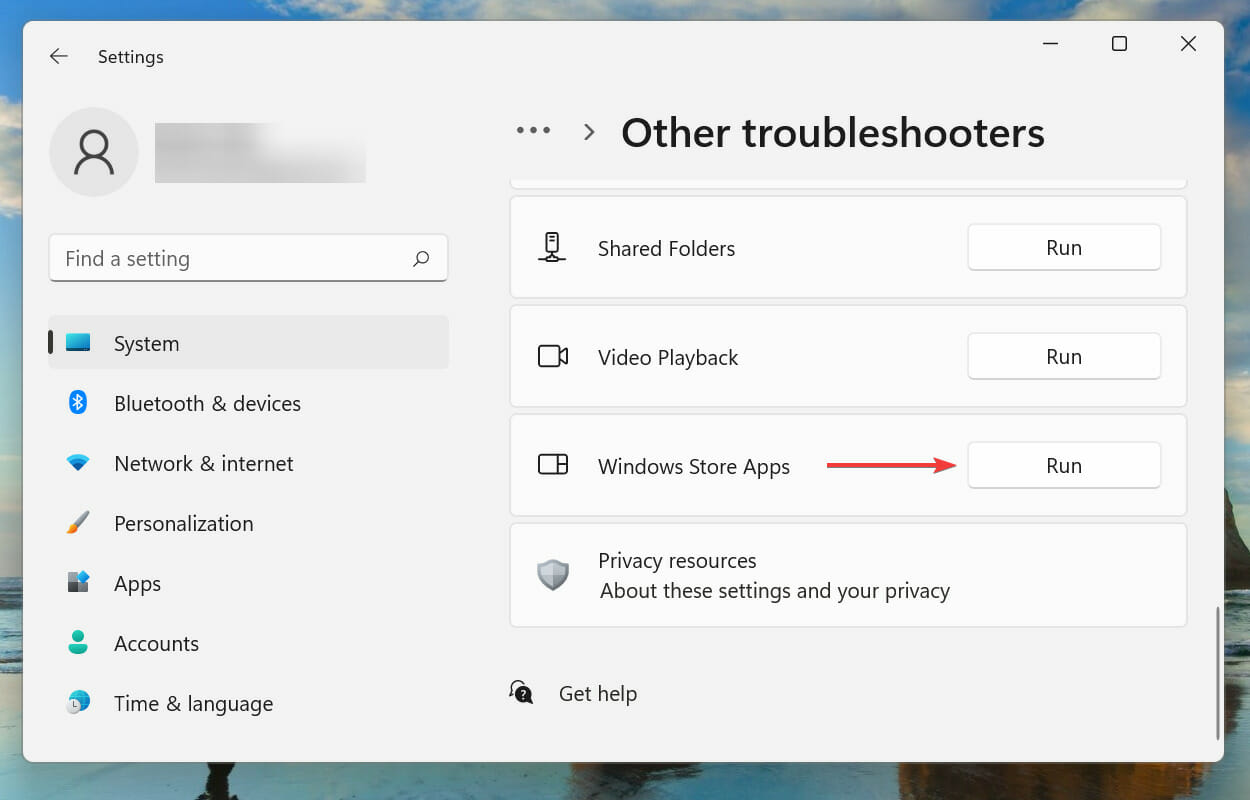Select Accounts from the navigation list
The image size is (1250, 800).
coord(156,643)
